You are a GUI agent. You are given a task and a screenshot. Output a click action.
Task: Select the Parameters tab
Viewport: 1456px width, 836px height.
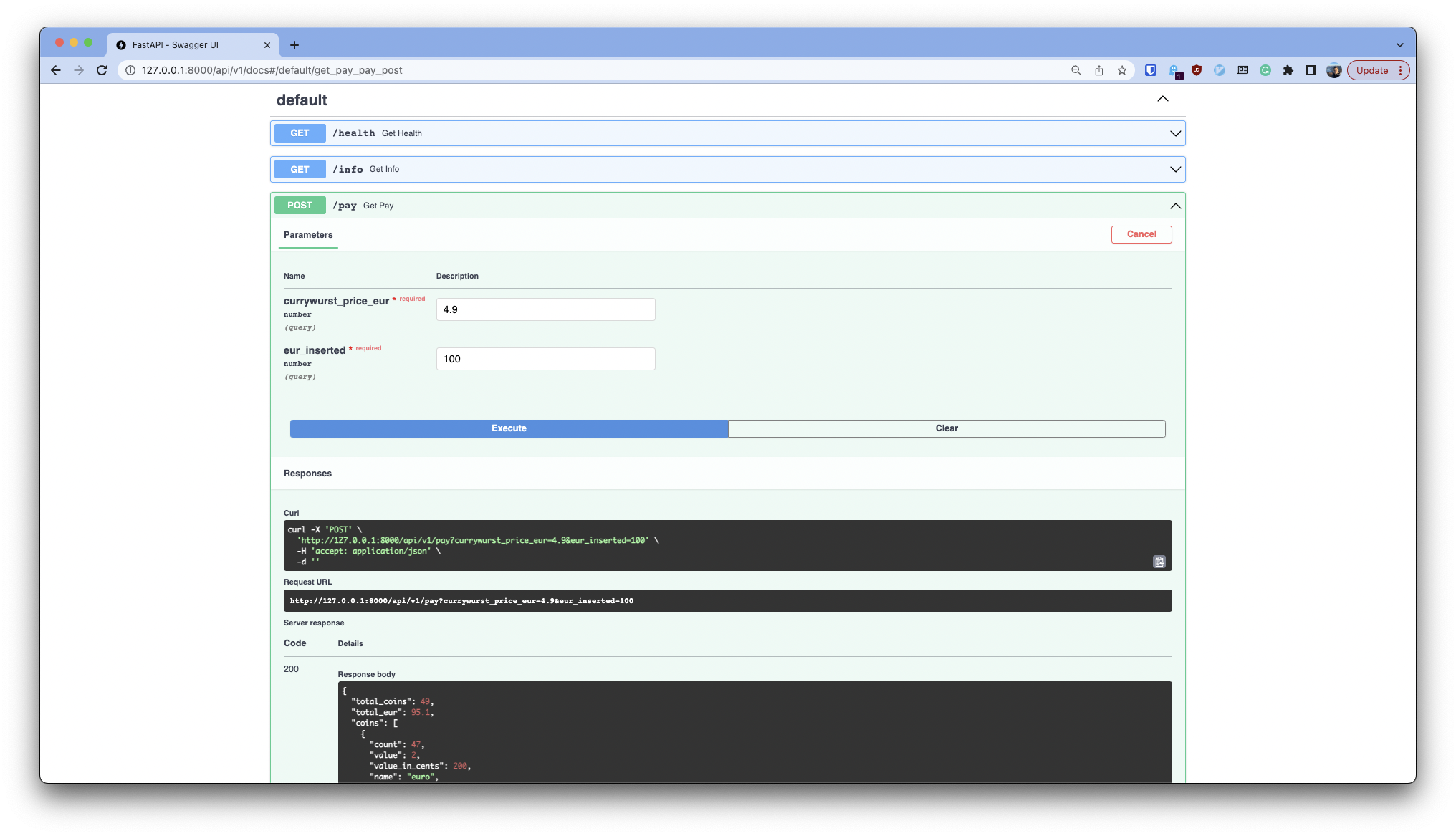(x=308, y=235)
